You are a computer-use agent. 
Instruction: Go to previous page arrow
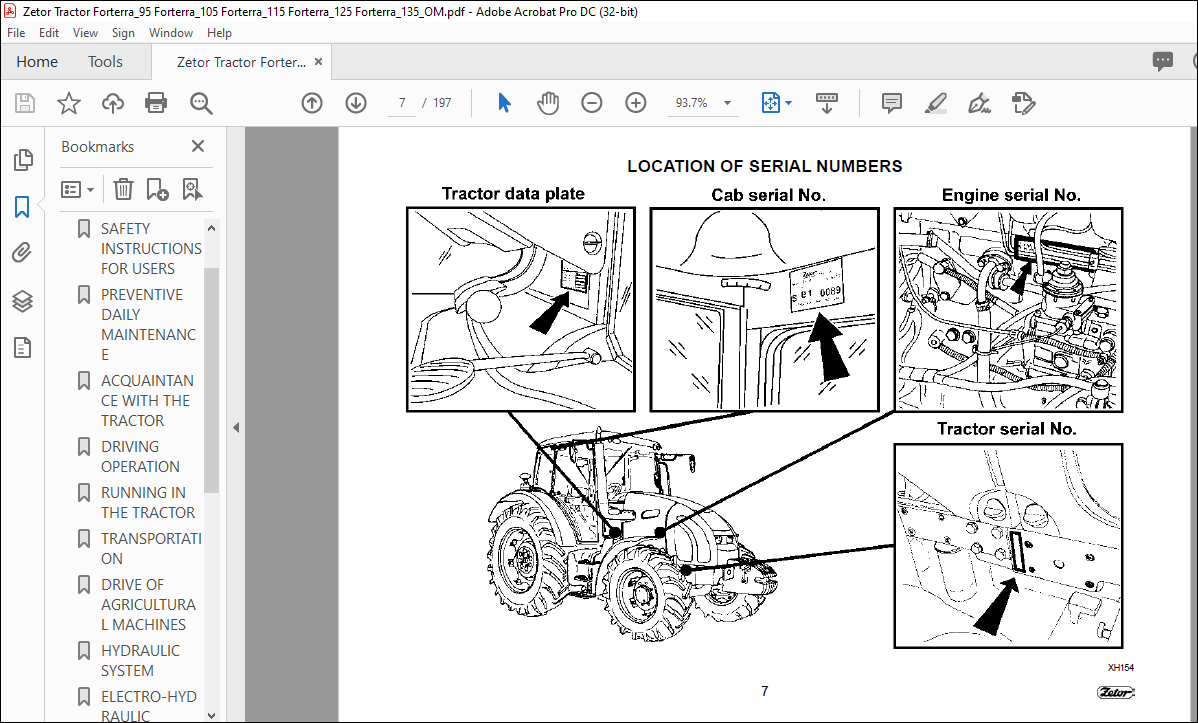coord(312,103)
